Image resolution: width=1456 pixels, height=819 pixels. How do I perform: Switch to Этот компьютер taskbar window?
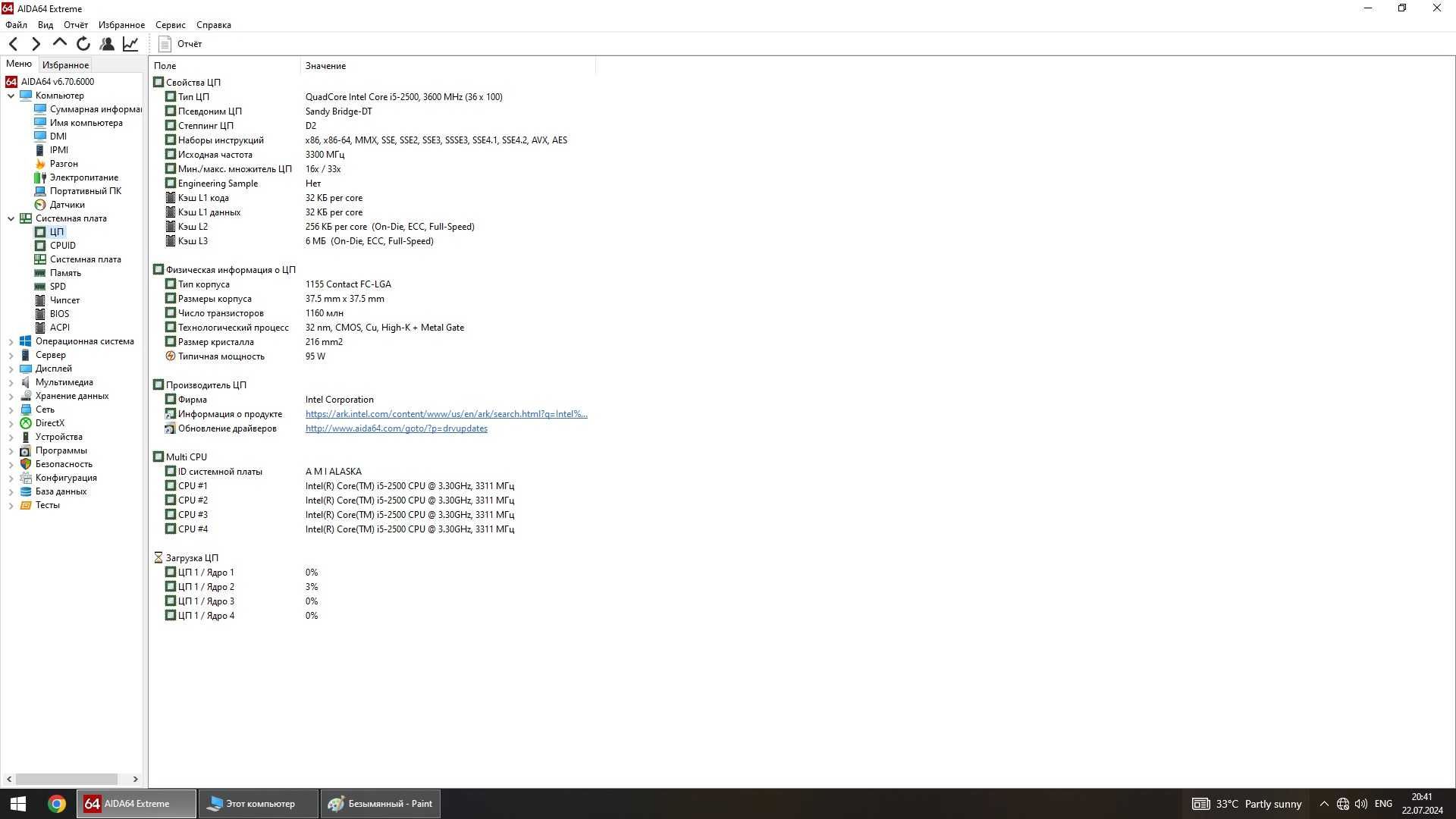click(258, 804)
